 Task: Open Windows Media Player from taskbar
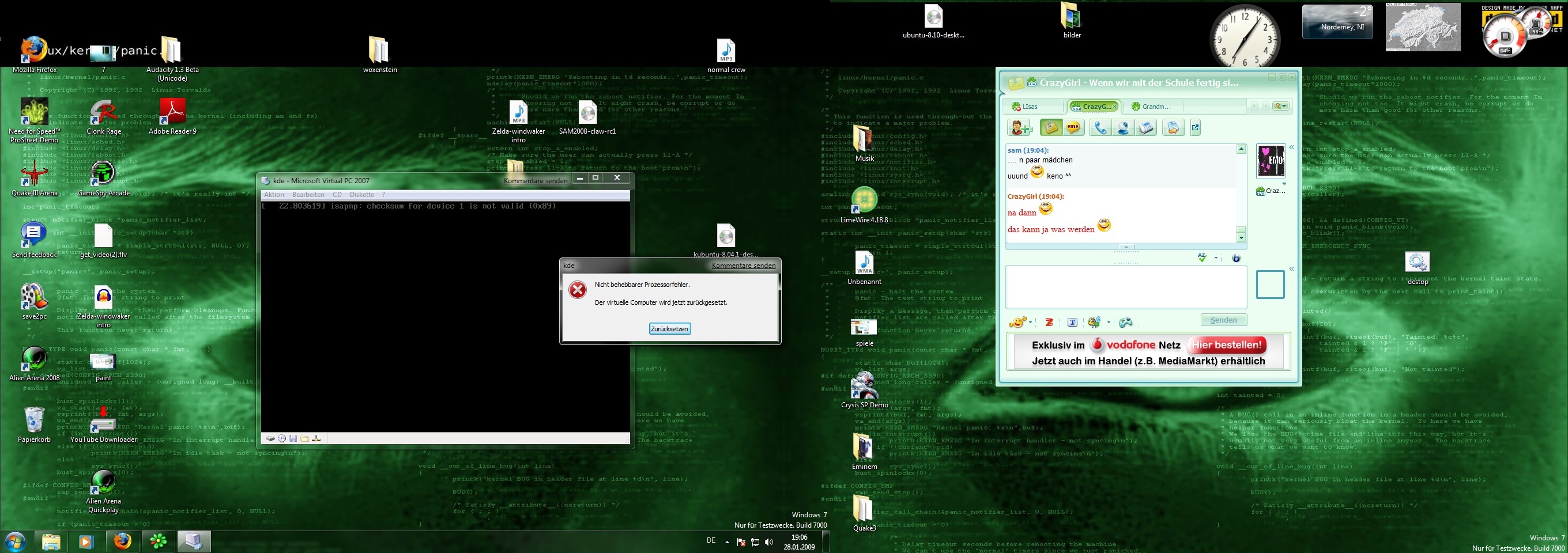86,541
